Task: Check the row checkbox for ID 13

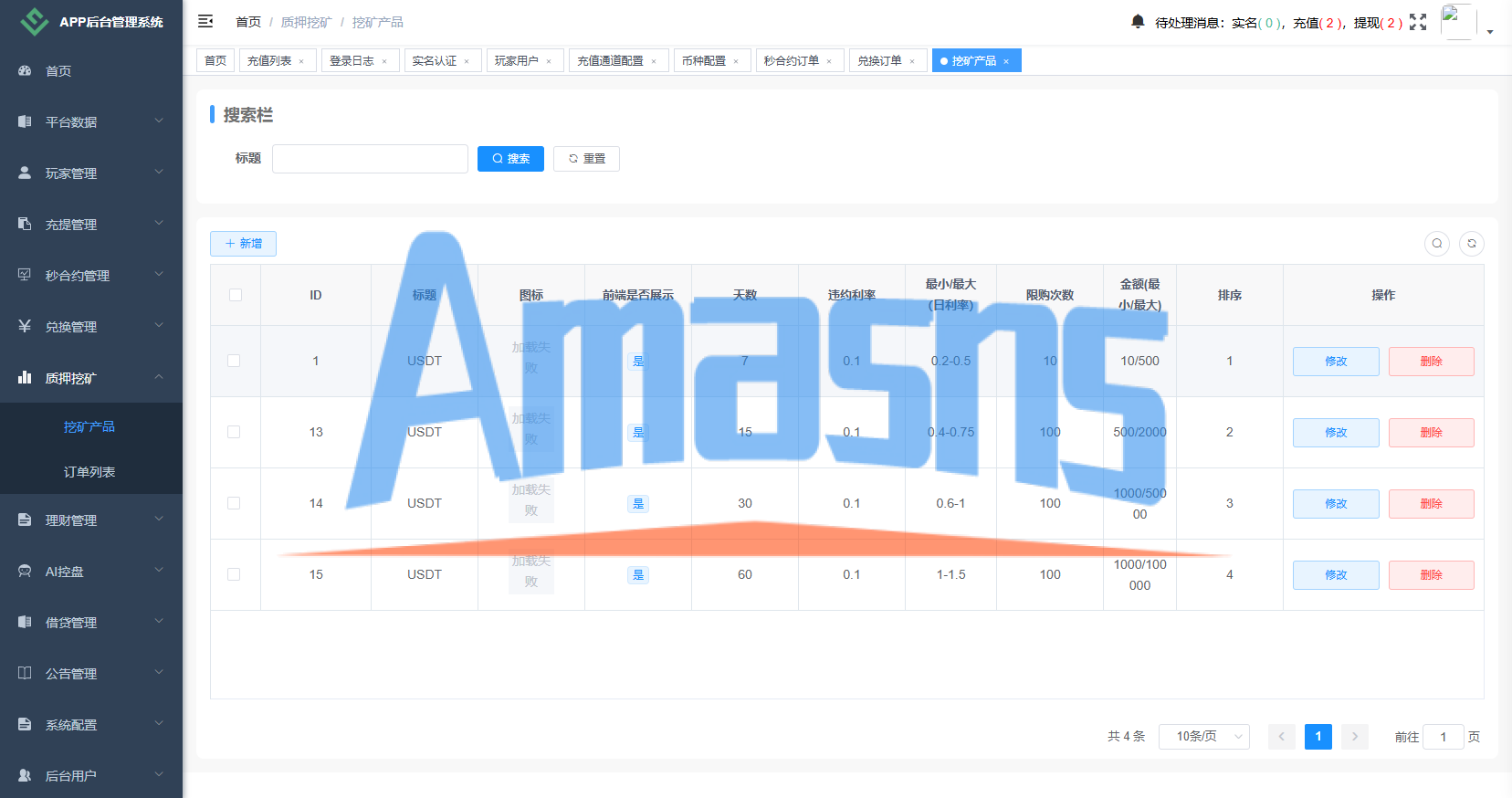Action: click(234, 432)
